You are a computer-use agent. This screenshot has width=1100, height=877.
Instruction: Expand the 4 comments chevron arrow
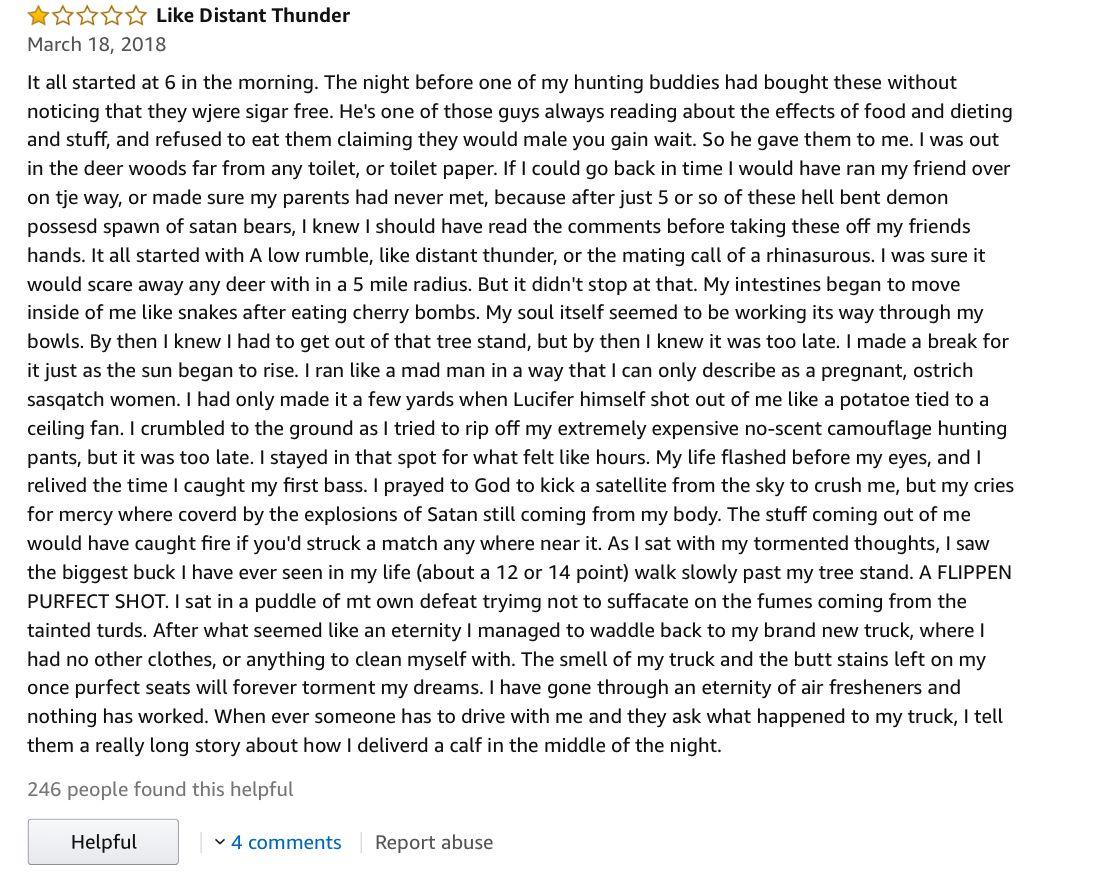(x=220, y=842)
